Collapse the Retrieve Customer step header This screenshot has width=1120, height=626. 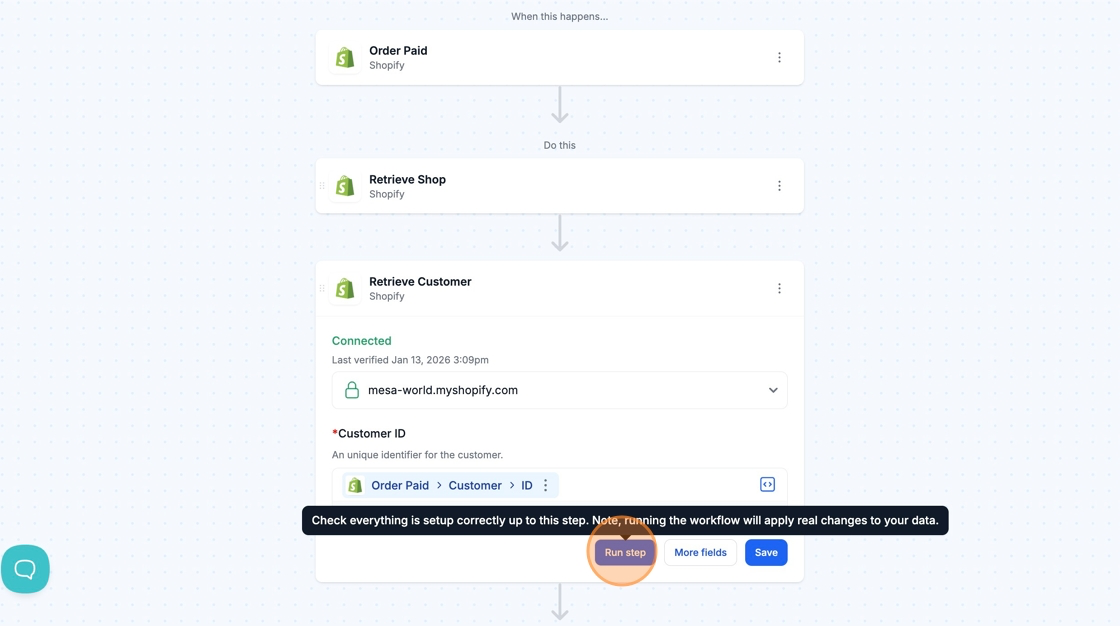click(x=560, y=289)
